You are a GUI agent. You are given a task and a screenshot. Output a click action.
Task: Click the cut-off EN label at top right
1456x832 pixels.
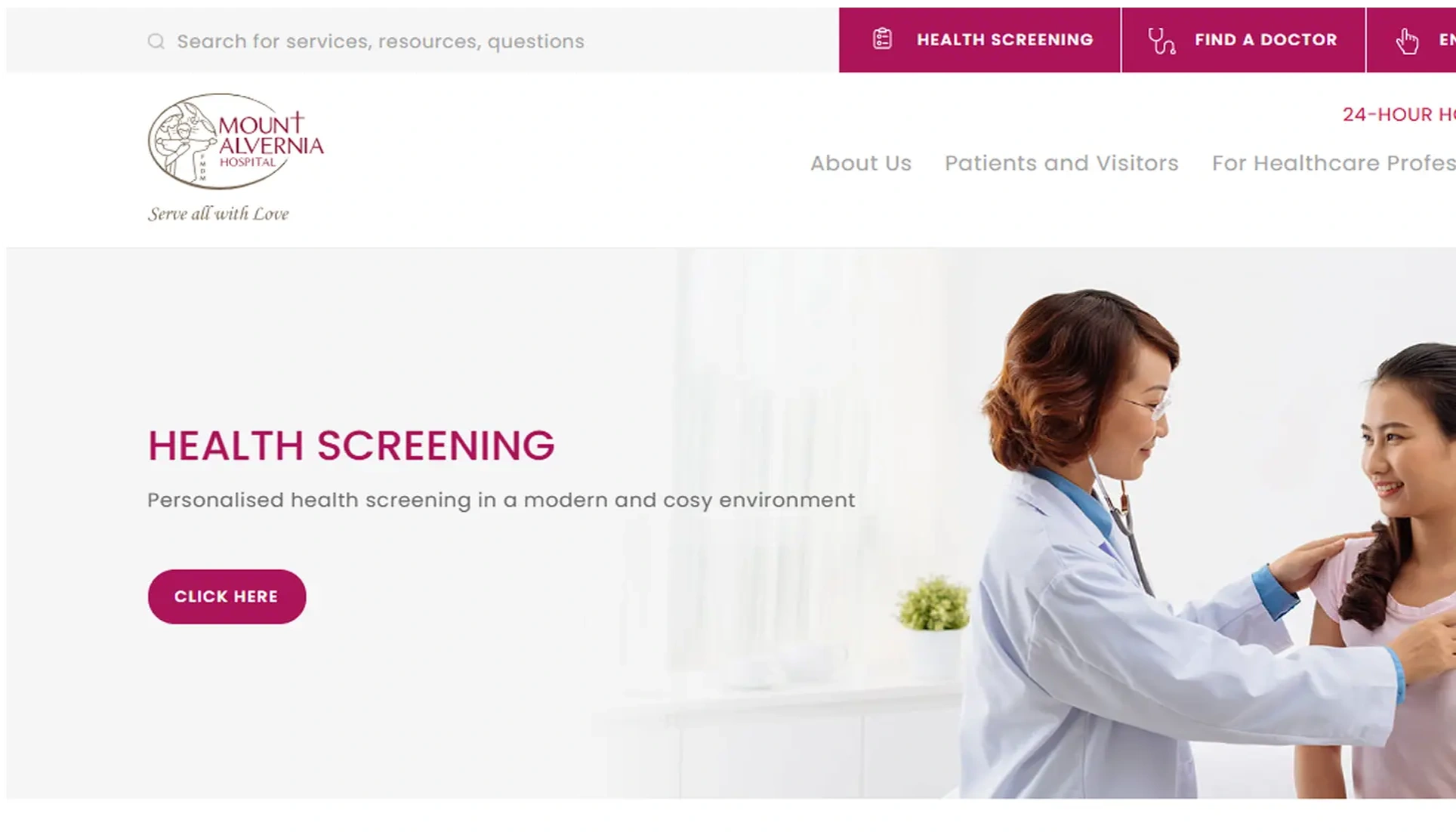[x=1447, y=40]
